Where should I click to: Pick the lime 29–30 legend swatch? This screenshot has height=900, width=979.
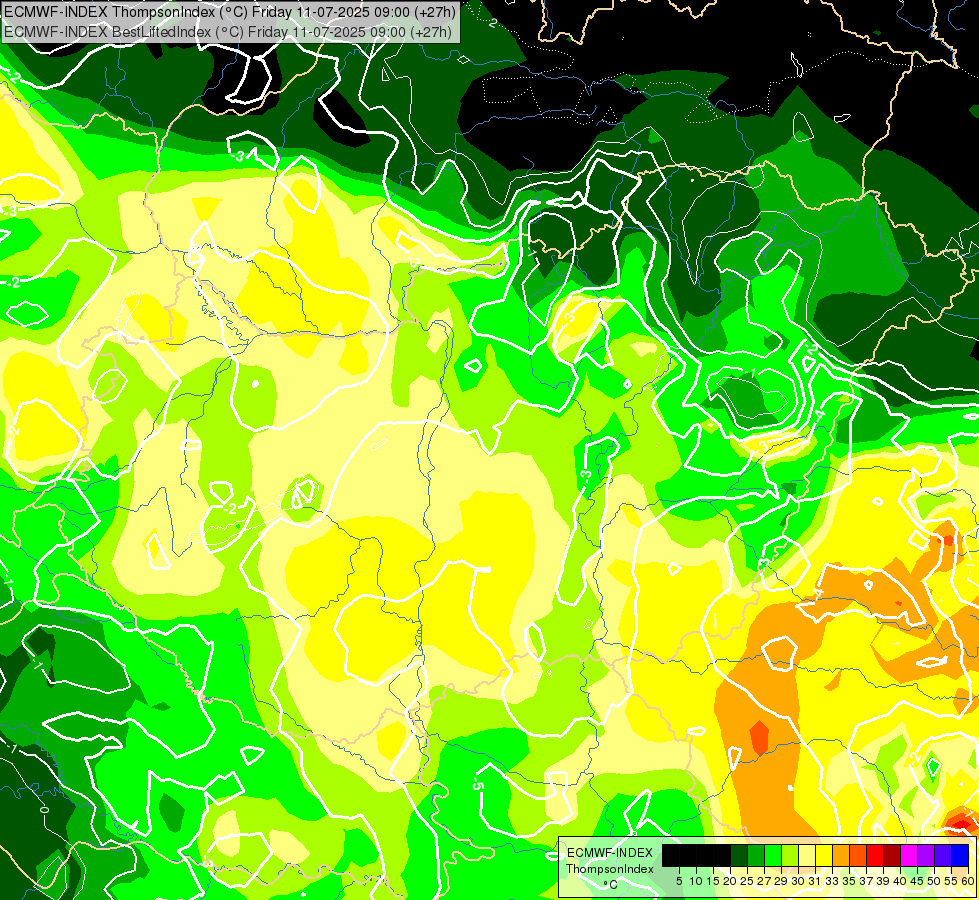(x=790, y=856)
